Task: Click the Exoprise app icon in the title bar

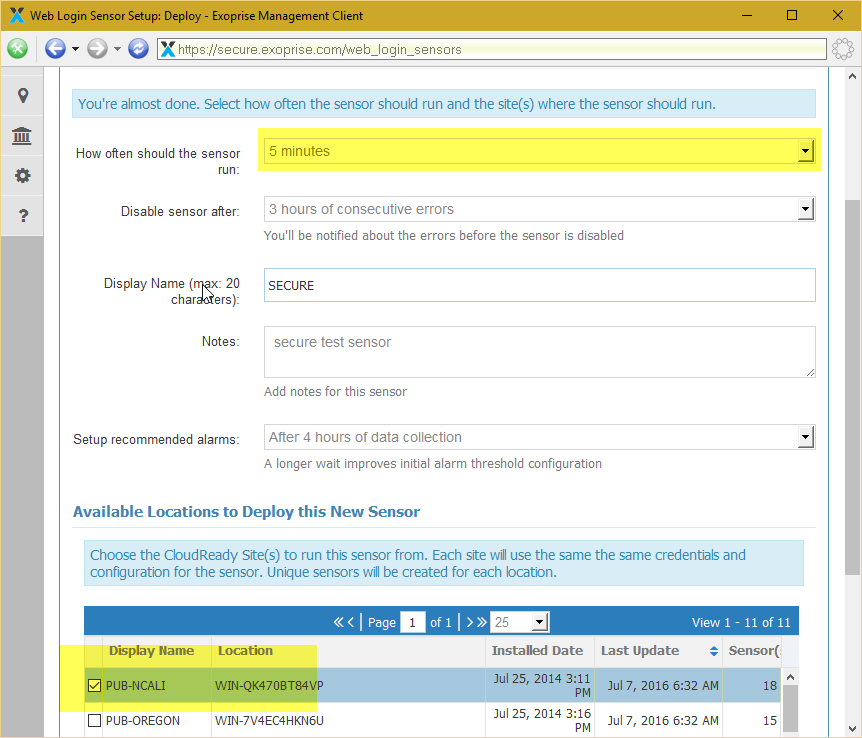Action: [x=16, y=15]
